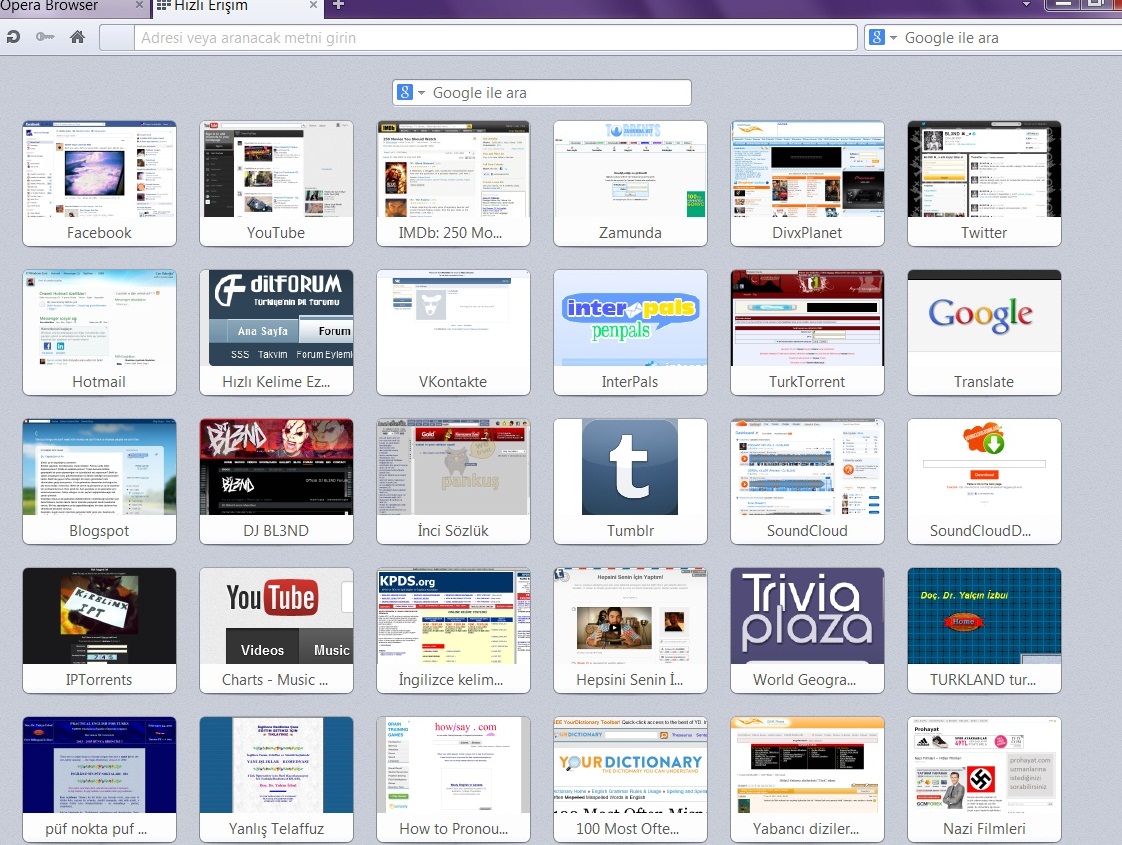
Task: Click the key password manager icon
Action: click(45, 38)
